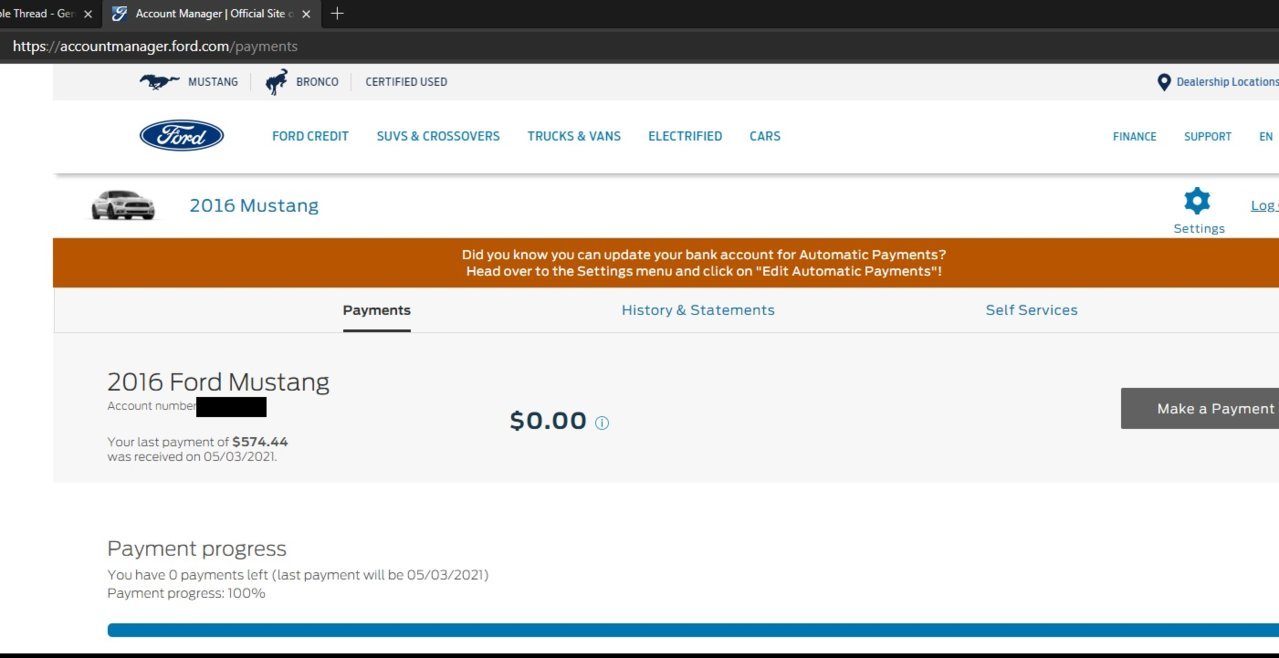
Task: Select the EN language option
Action: pyautogui.click(x=1266, y=137)
